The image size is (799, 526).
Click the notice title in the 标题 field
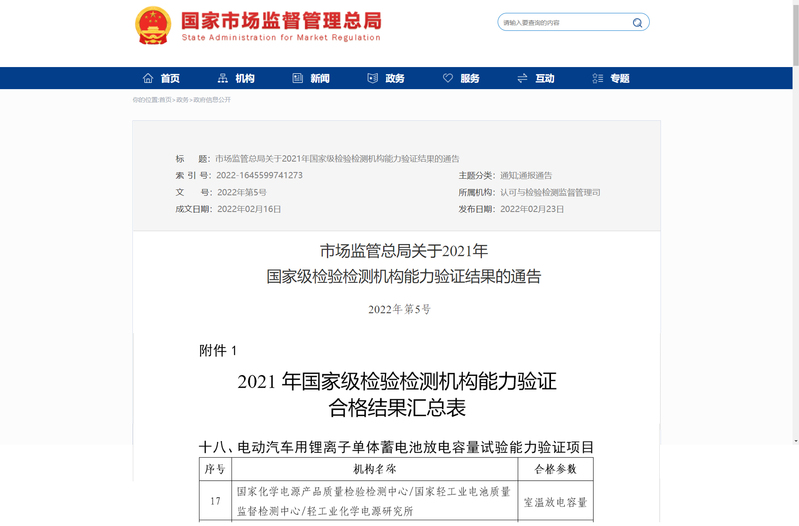tap(337, 159)
